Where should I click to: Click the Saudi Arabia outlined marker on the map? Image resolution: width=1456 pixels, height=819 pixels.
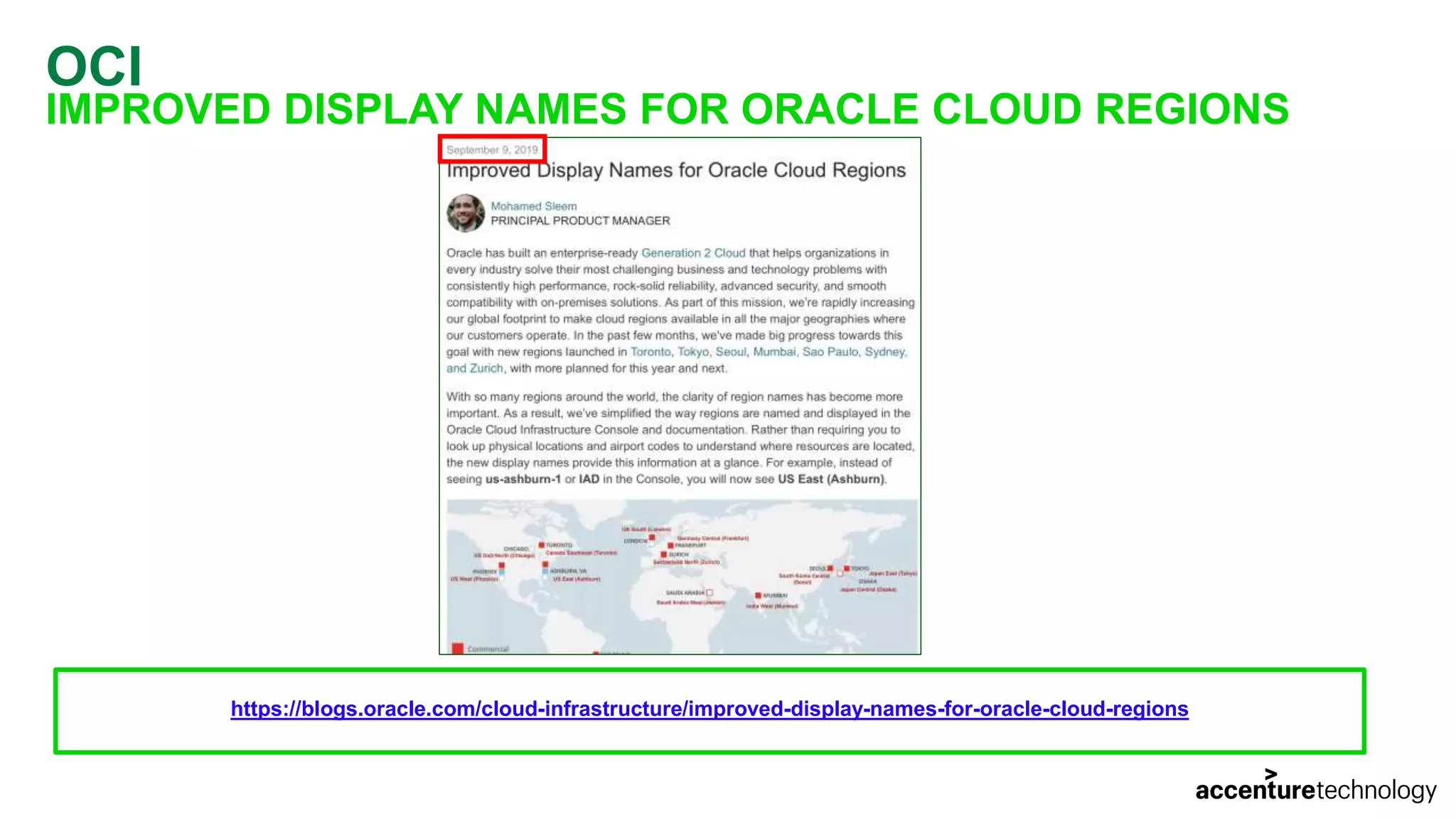[x=710, y=592]
